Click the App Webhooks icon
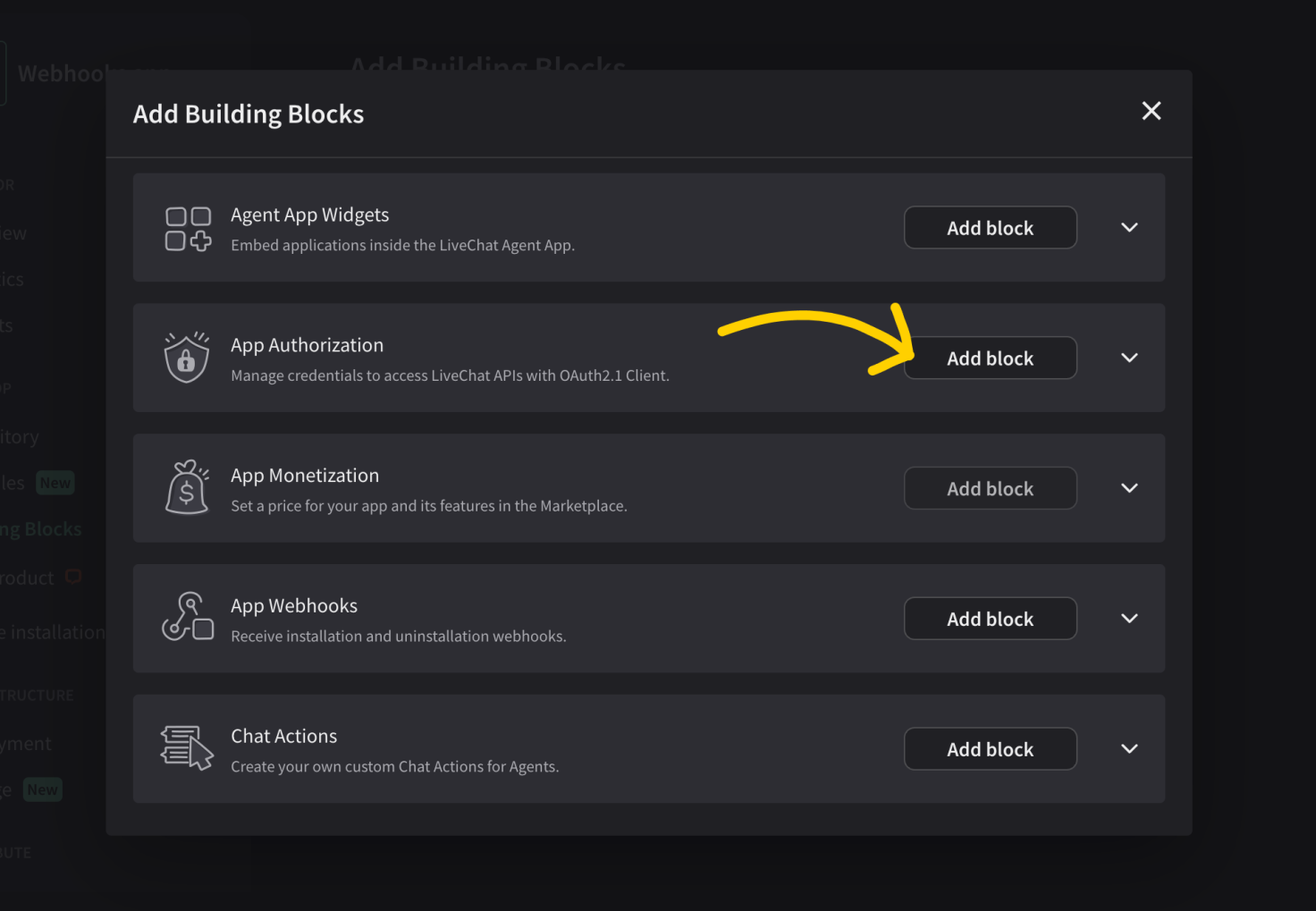The height and width of the screenshot is (911, 1316). coord(188,617)
